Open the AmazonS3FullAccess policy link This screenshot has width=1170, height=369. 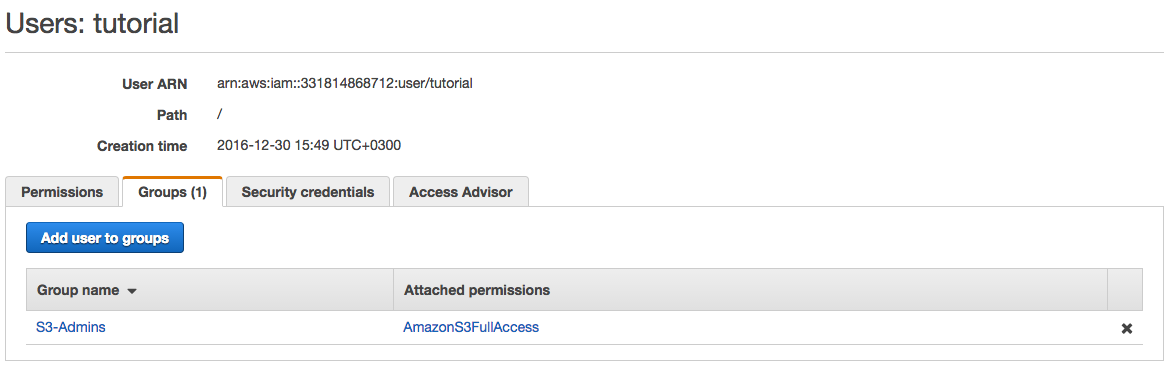[471, 327]
